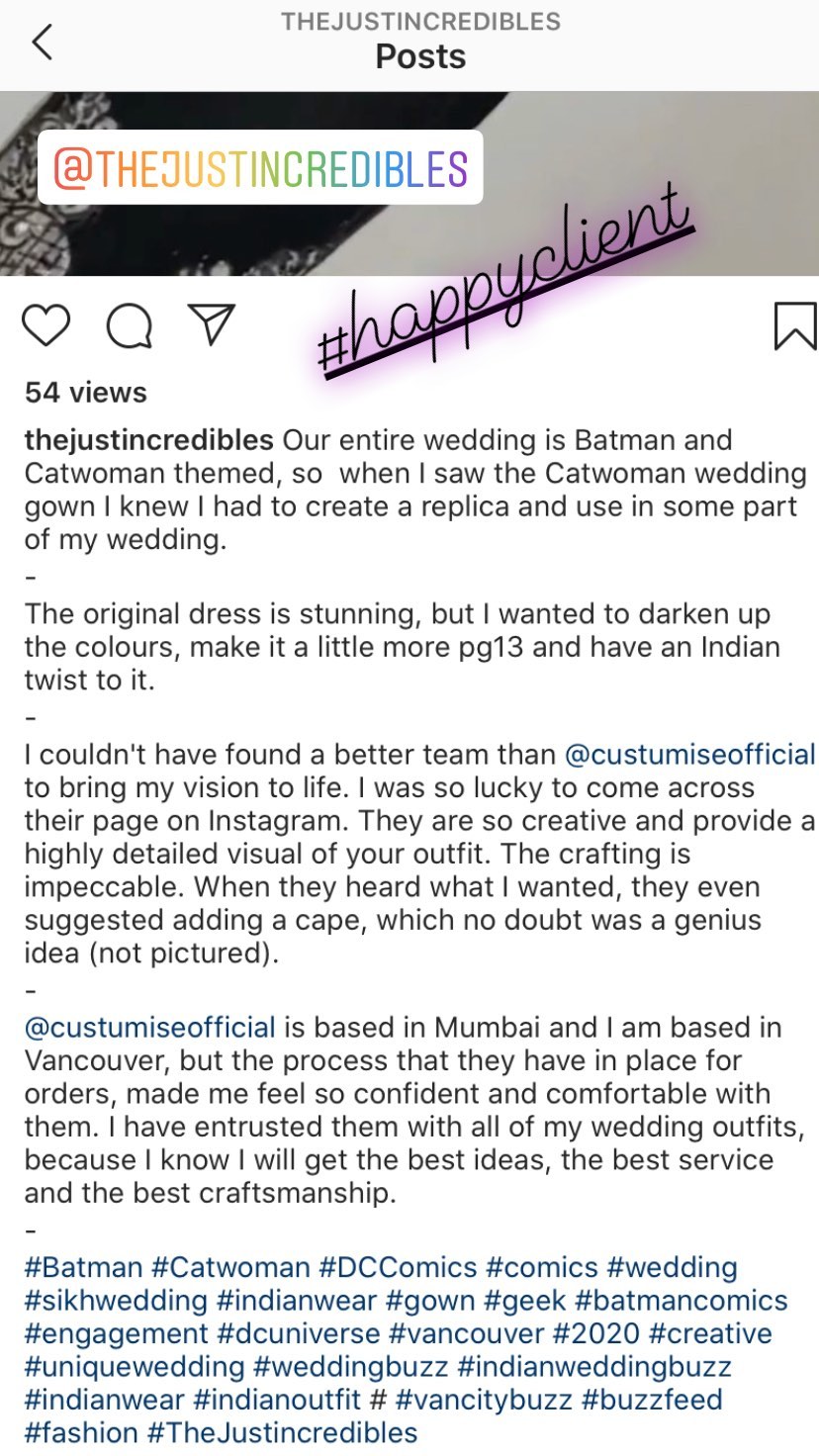Tap the 54 views count
Viewport: 819px width, 1456px height.
pos(86,393)
